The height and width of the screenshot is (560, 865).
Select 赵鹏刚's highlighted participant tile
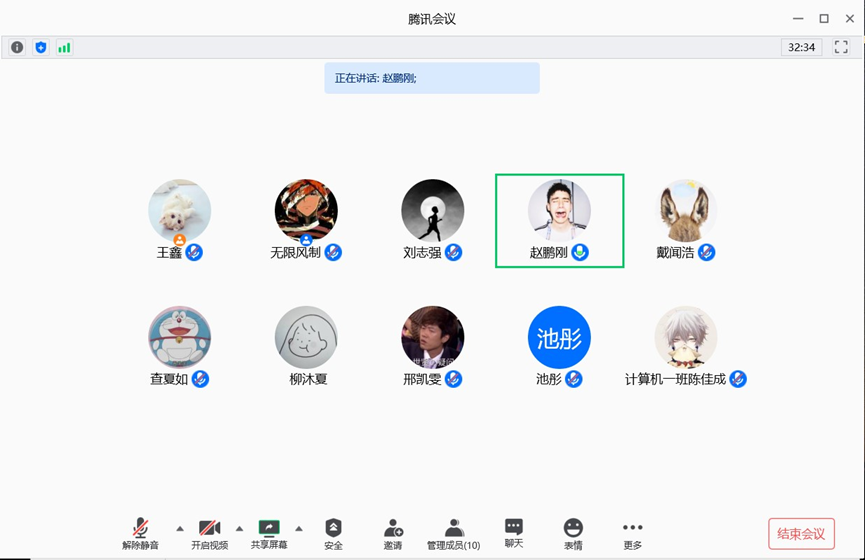pos(559,221)
